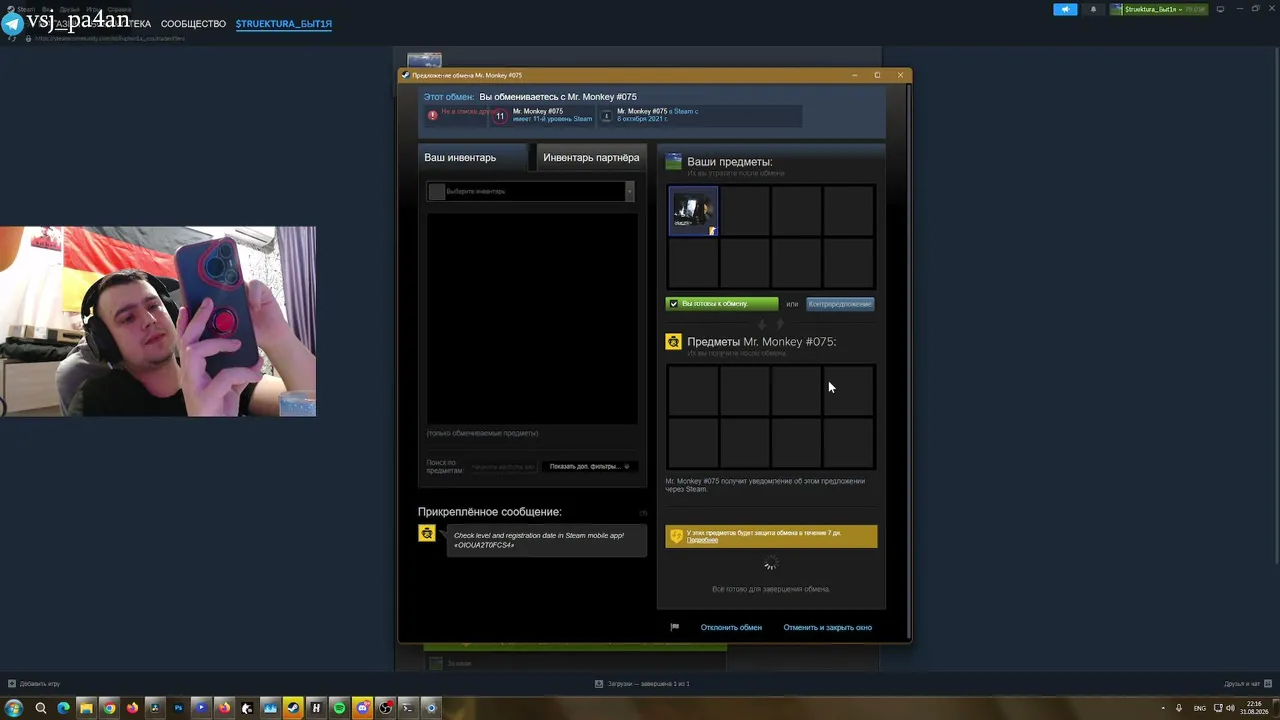
Task: Uncheck the ready-to-trade checkbox
Action: click(674, 304)
